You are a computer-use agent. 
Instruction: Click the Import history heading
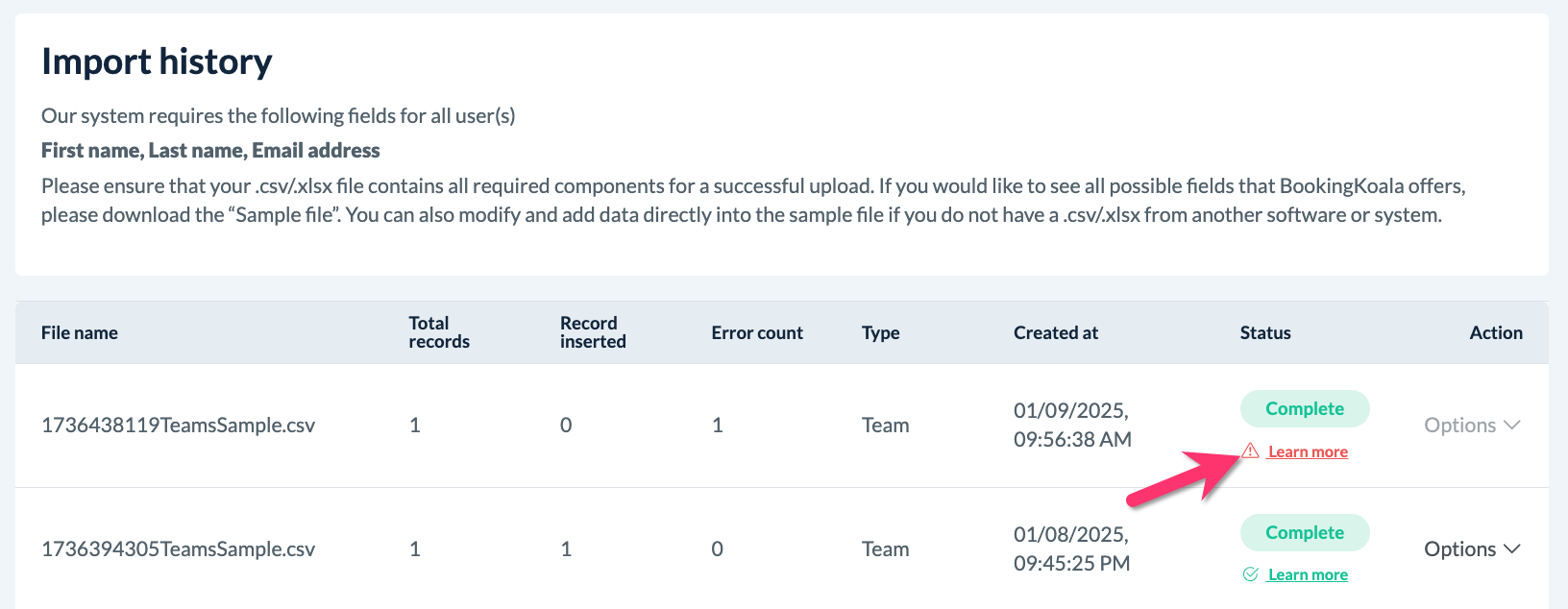point(157,61)
